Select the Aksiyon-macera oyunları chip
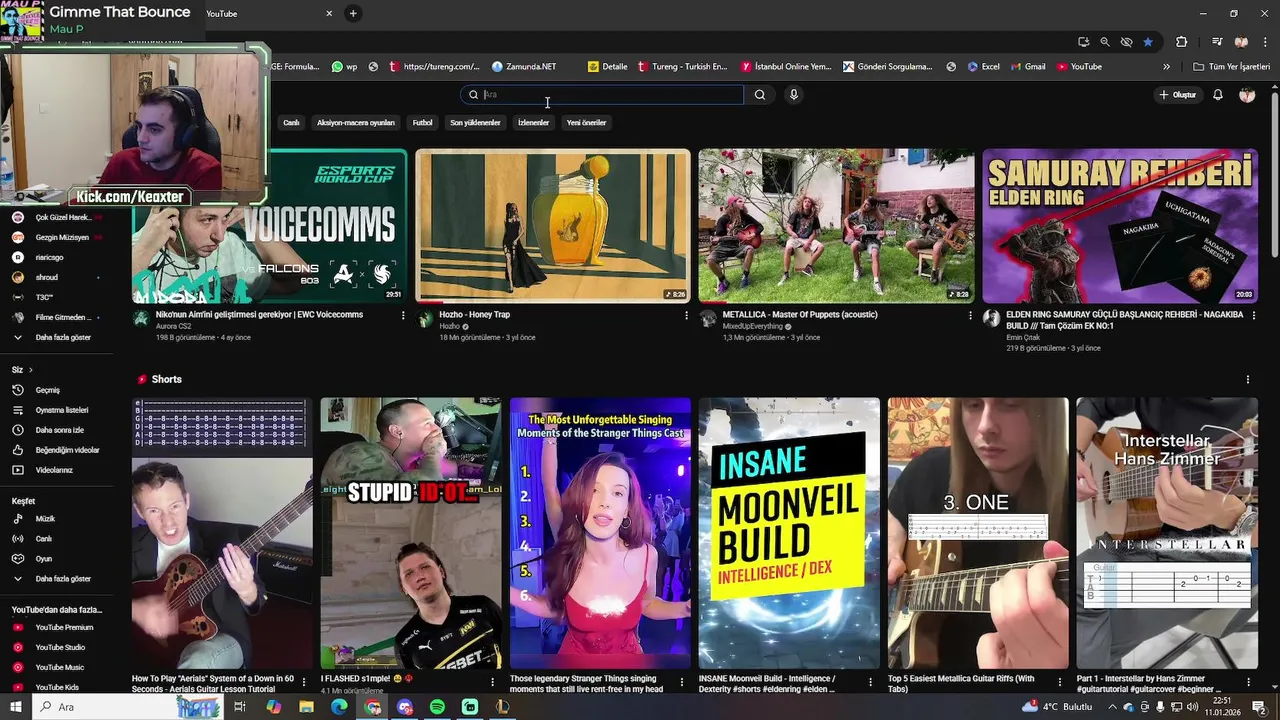Viewport: 1280px width, 720px height. click(x=356, y=123)
